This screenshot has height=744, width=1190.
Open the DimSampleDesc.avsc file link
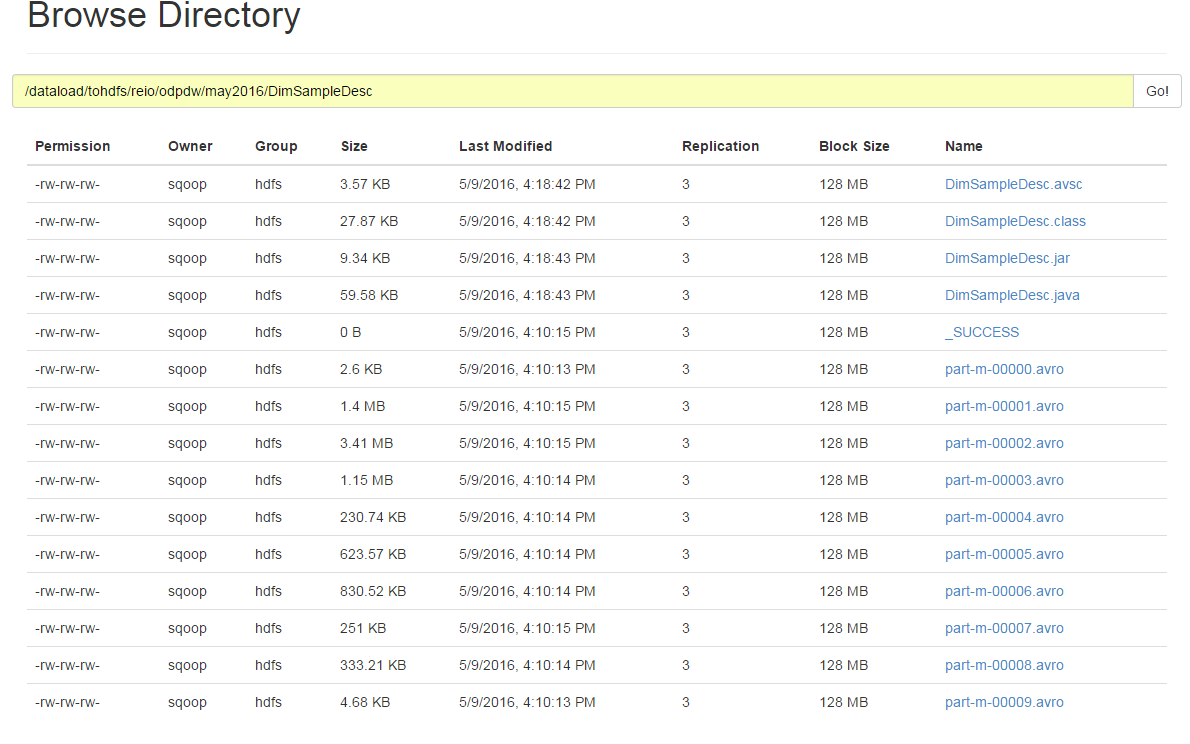[1013, 184]
